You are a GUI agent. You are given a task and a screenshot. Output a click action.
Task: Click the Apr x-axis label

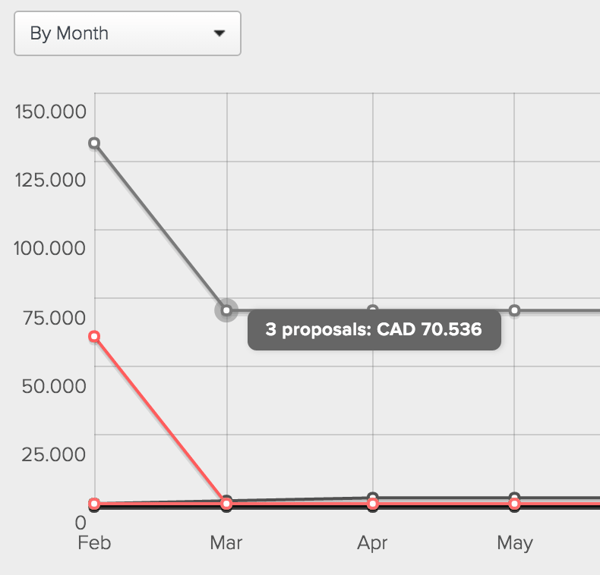click(372, 543)
